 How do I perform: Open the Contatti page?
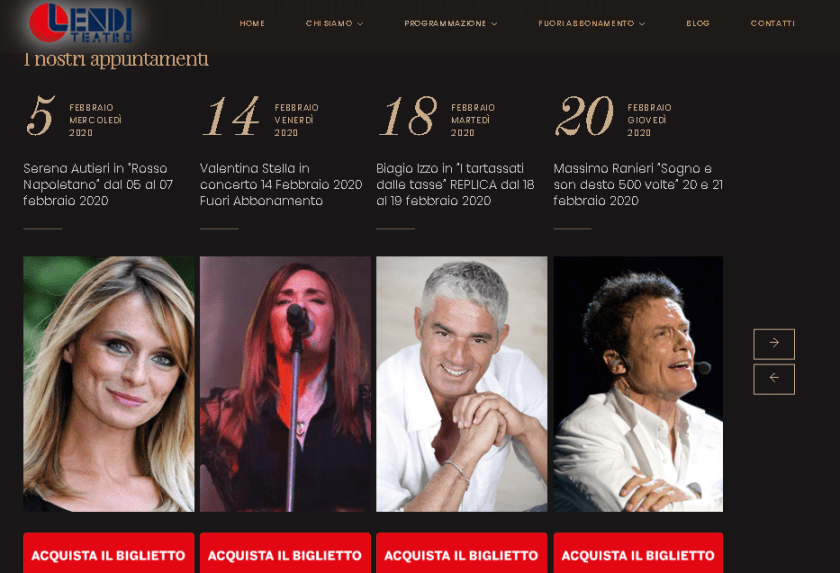pyautogui.click(x=772, y=23)
